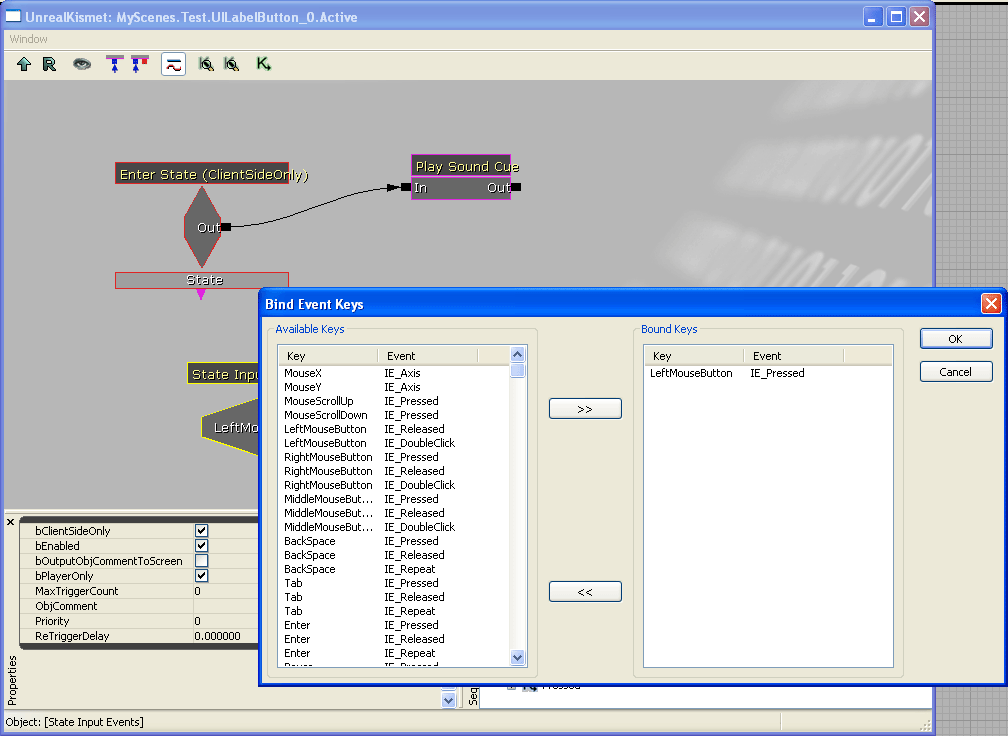
Task: Select the highlighted curved connections toolbar icon
Action: point(174,64)
